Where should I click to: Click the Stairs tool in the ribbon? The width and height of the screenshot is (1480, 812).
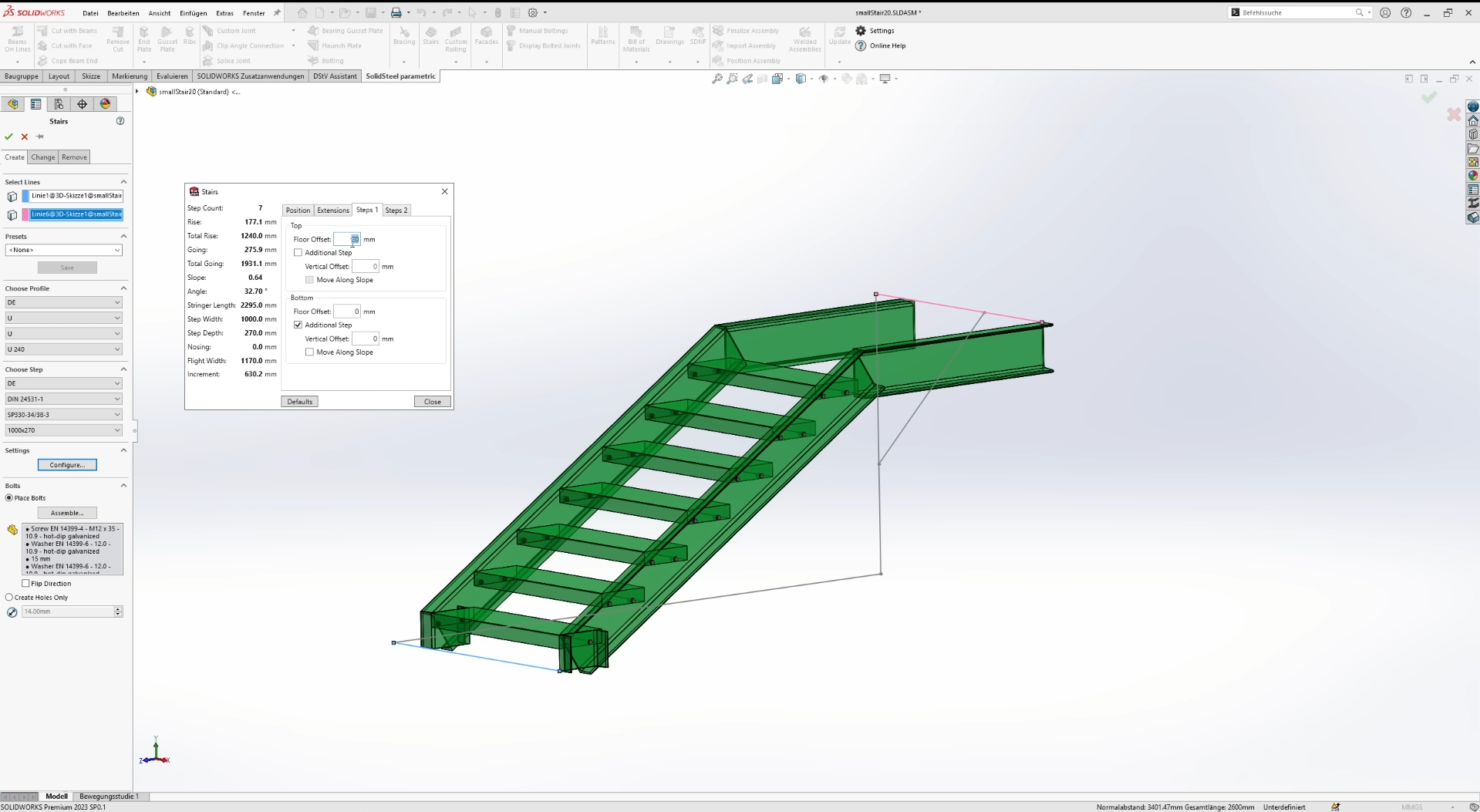coord(430,35)
